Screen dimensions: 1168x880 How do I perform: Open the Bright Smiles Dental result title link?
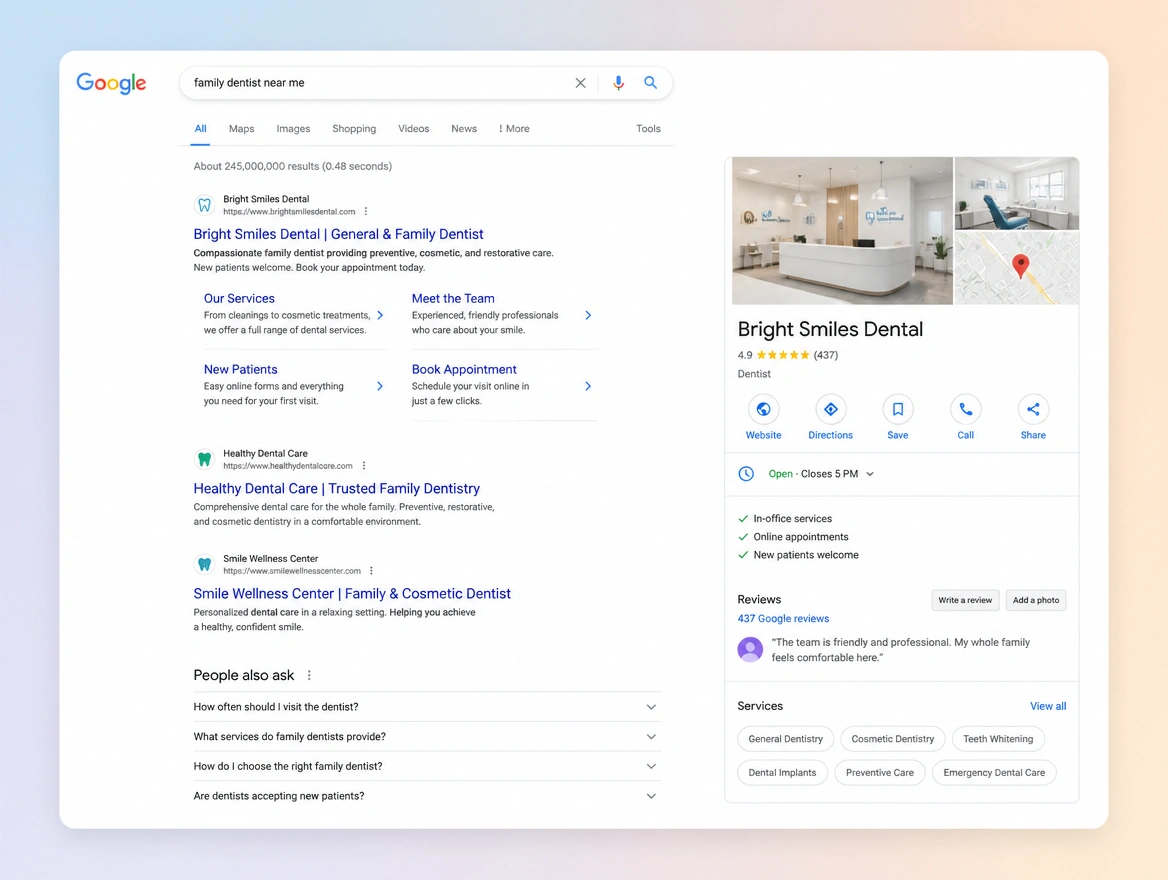(x=338, y=234)
